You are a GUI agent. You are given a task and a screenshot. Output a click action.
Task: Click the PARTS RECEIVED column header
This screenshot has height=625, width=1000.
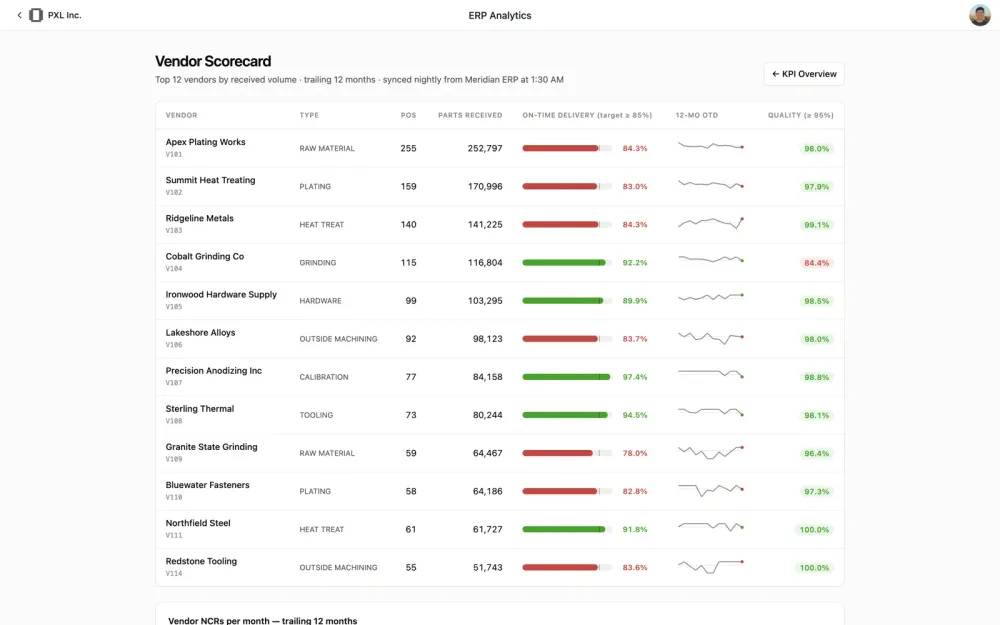(x=470, y=115)
